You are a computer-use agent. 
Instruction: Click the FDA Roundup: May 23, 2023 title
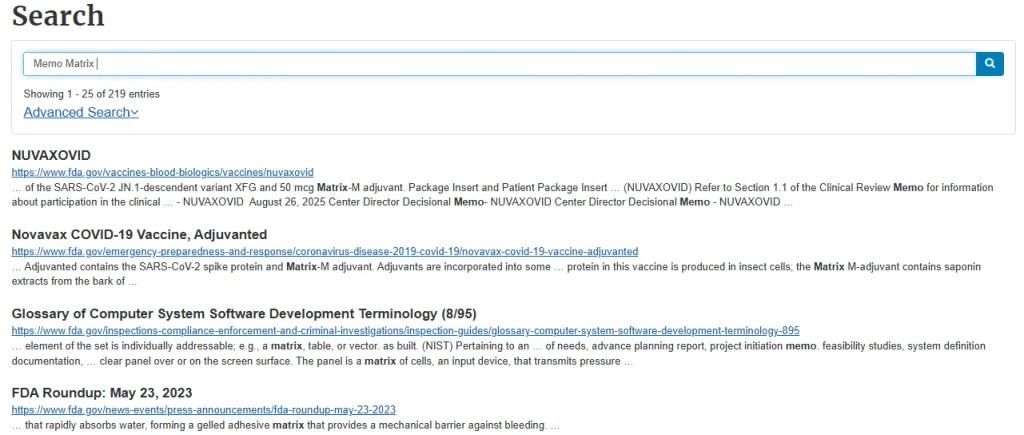[x=102, y=393]
